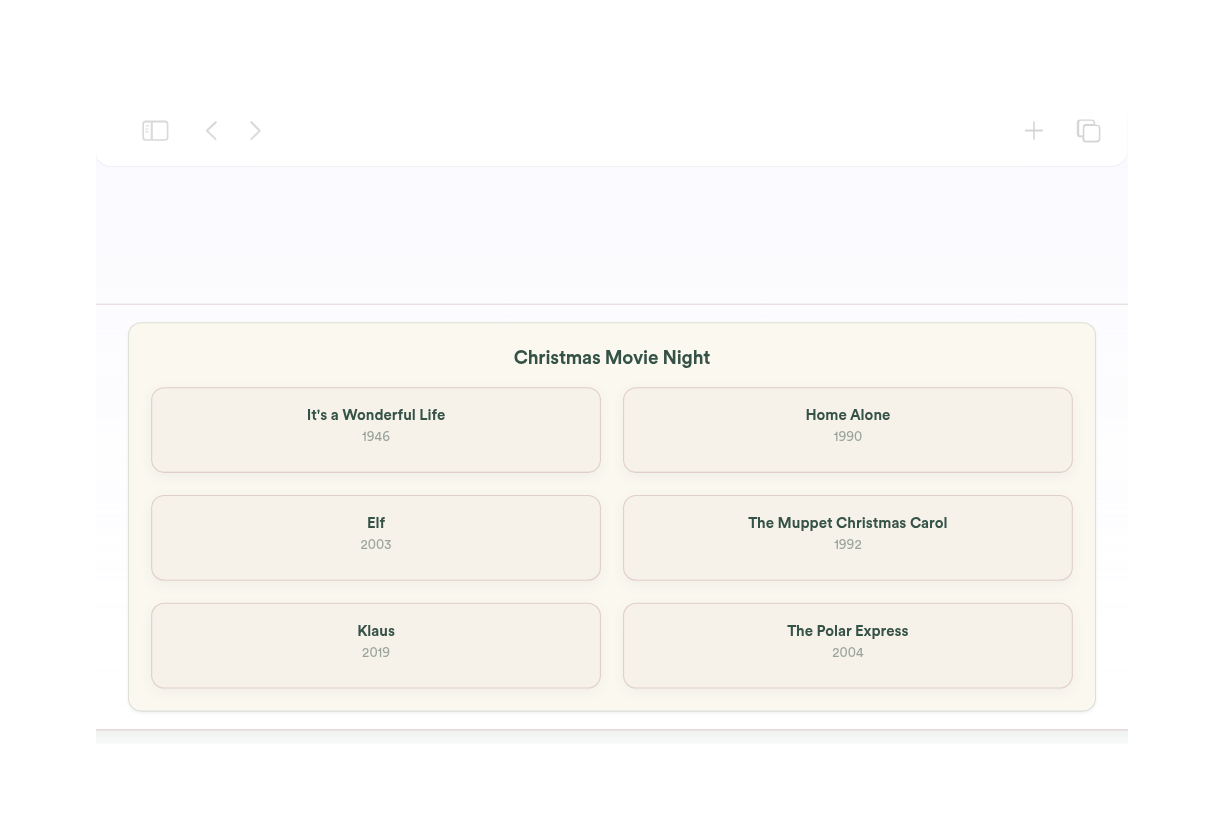Screen dimensions: 1224x840
Task: Click the 2019 year under Klaus
Action: (x=376, y=653)
